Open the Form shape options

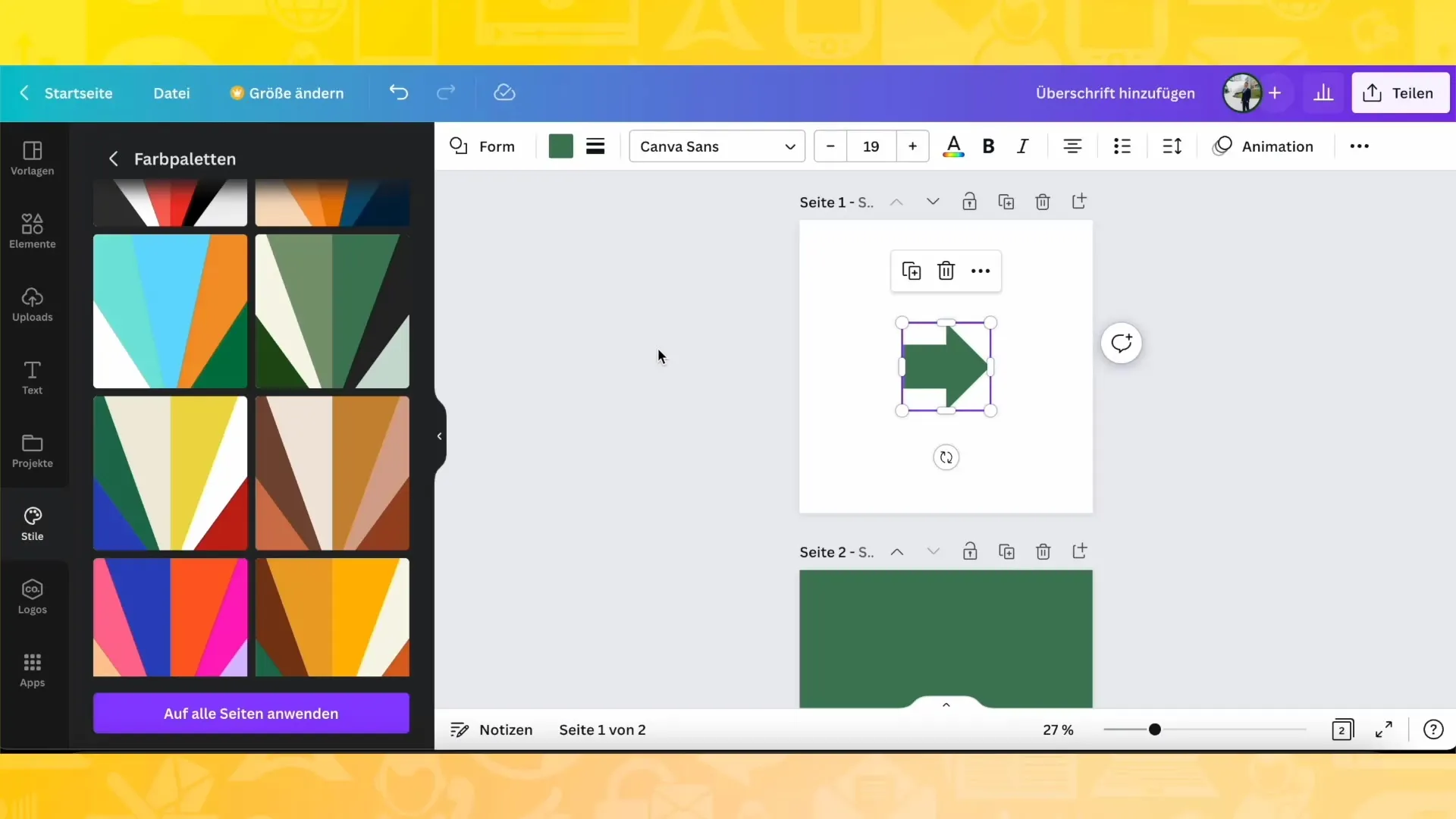click(x=482, y=146)
